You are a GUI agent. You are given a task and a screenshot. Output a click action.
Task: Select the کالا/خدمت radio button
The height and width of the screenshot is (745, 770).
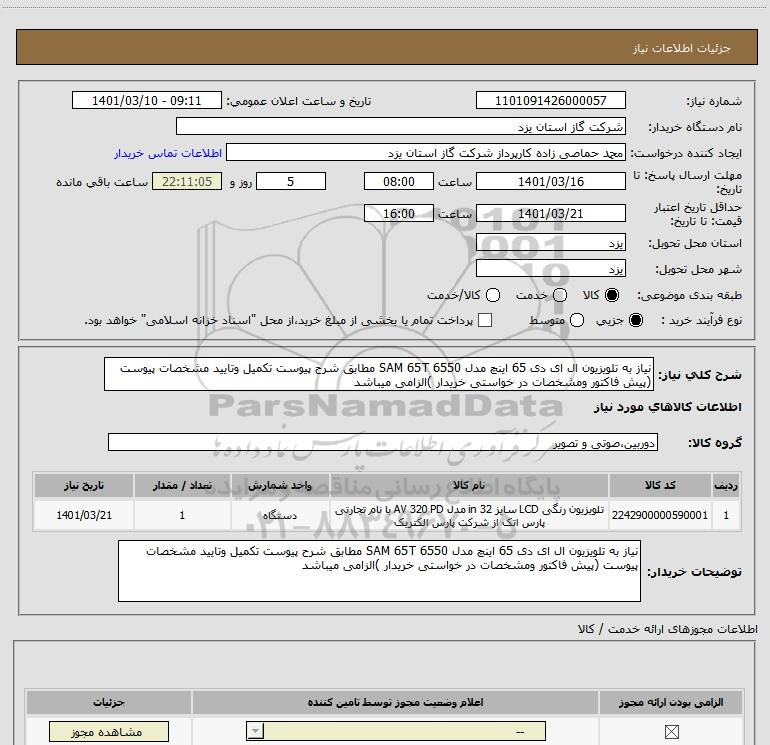point(493,295)
